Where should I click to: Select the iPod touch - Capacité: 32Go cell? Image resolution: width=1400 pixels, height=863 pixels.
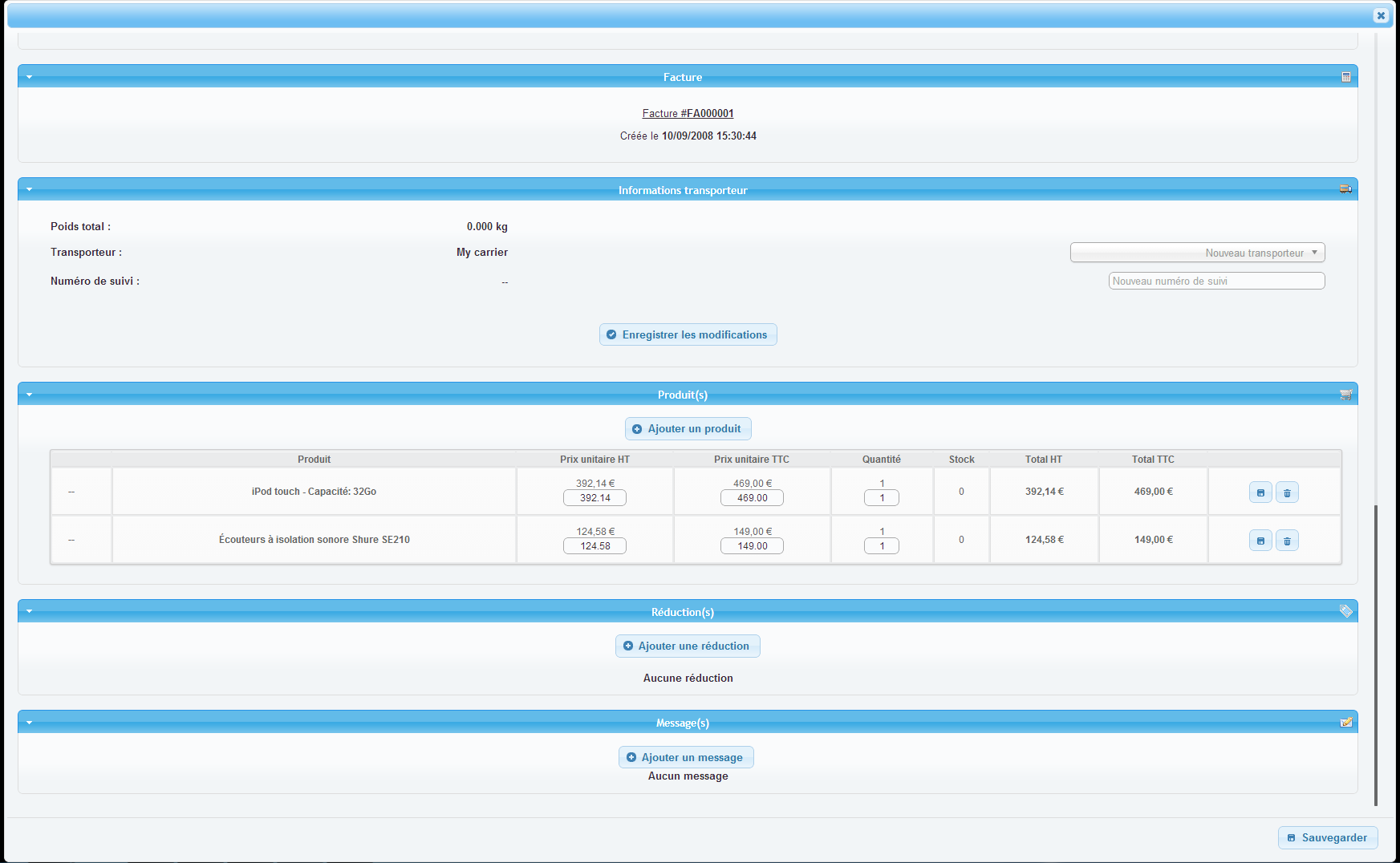314,492
